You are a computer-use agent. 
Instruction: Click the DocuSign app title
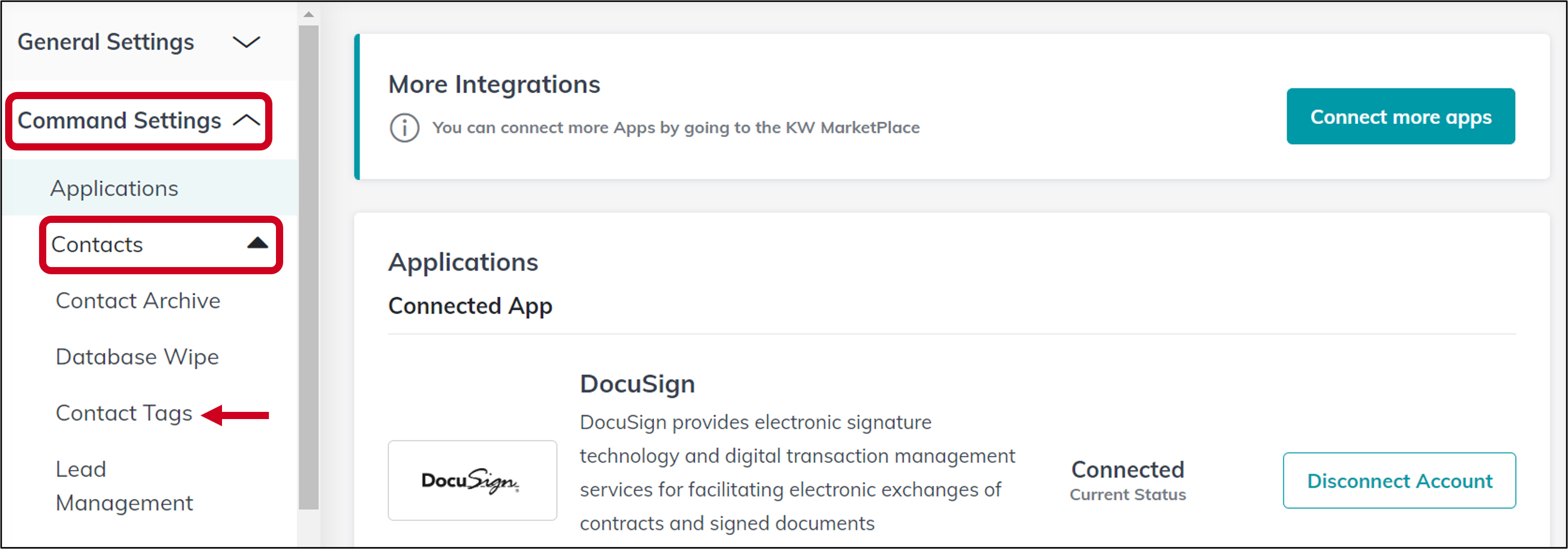tap(637, 384)
